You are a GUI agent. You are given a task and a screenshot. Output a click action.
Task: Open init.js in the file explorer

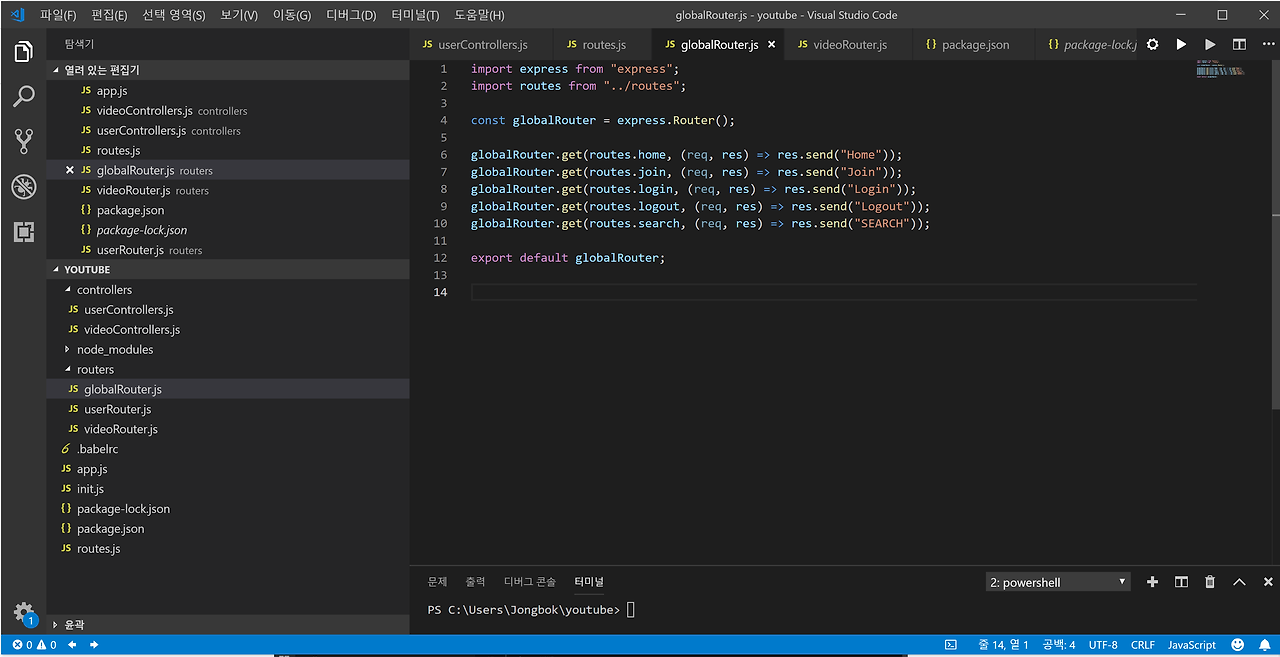point(90,489)
